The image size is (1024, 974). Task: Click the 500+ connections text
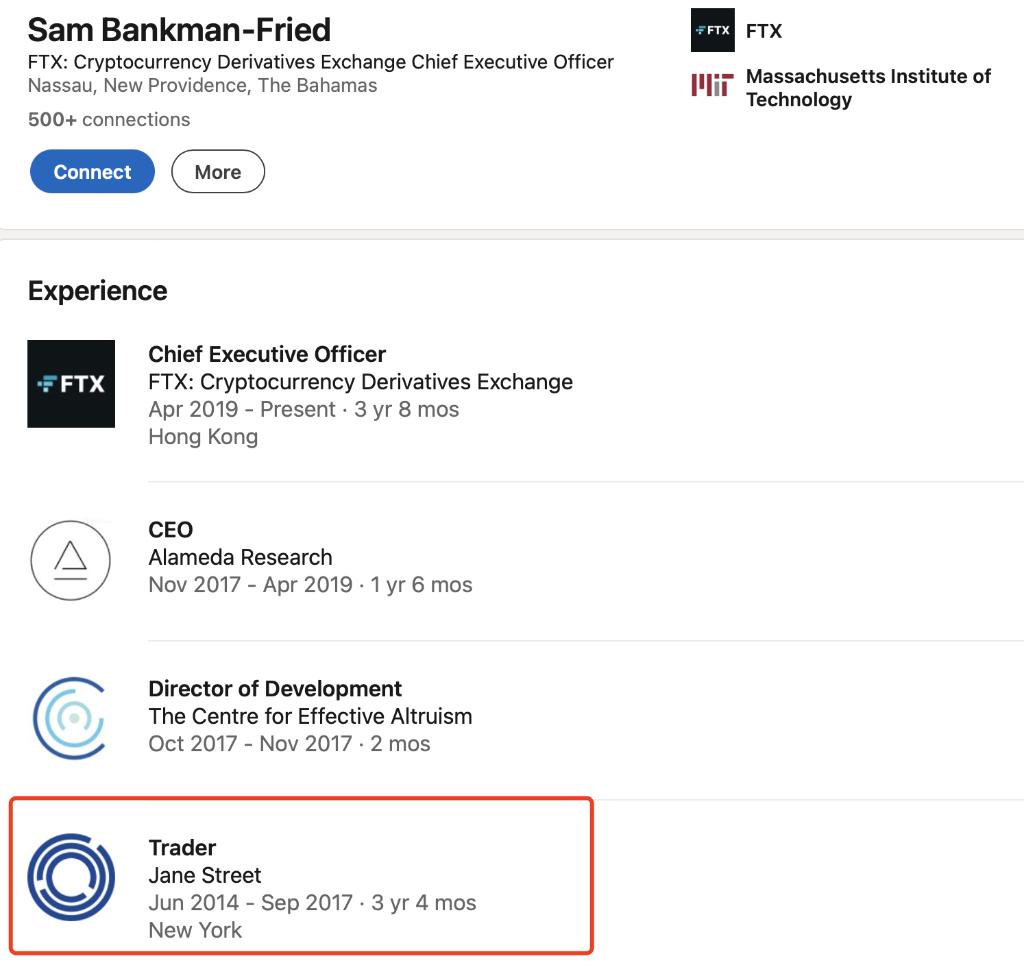coord(109,120)
